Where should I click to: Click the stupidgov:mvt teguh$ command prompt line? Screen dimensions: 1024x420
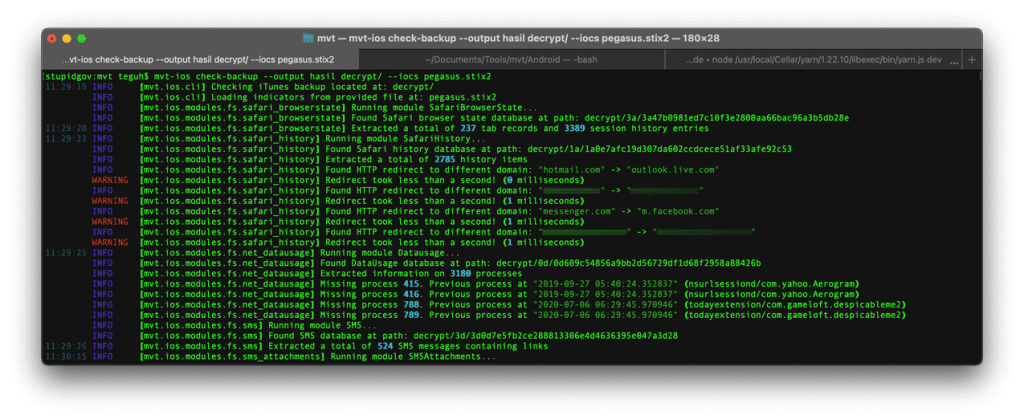click(x=95, y=76)
